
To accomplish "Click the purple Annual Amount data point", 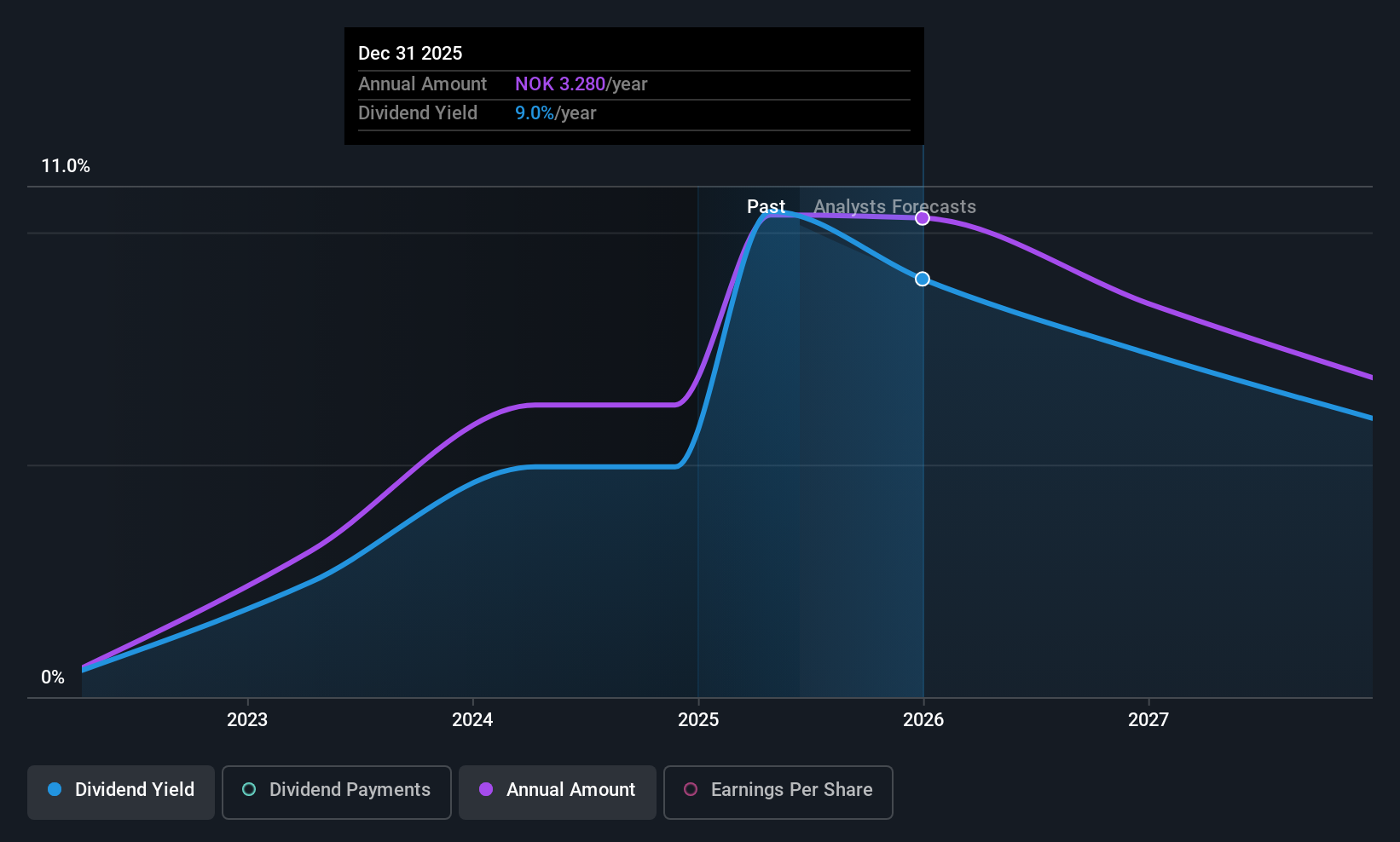I will pyautogui.click(x=923, y=218).
